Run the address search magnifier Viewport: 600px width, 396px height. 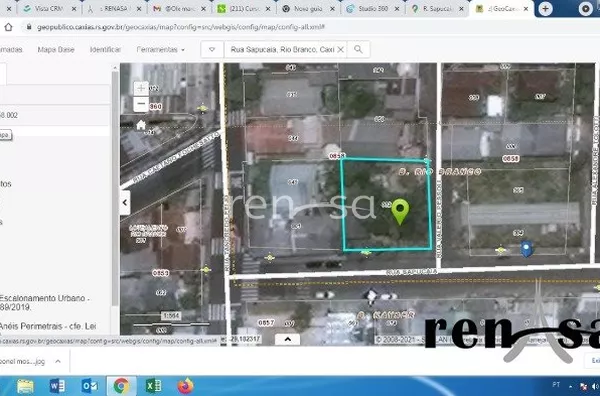(358, 49)
